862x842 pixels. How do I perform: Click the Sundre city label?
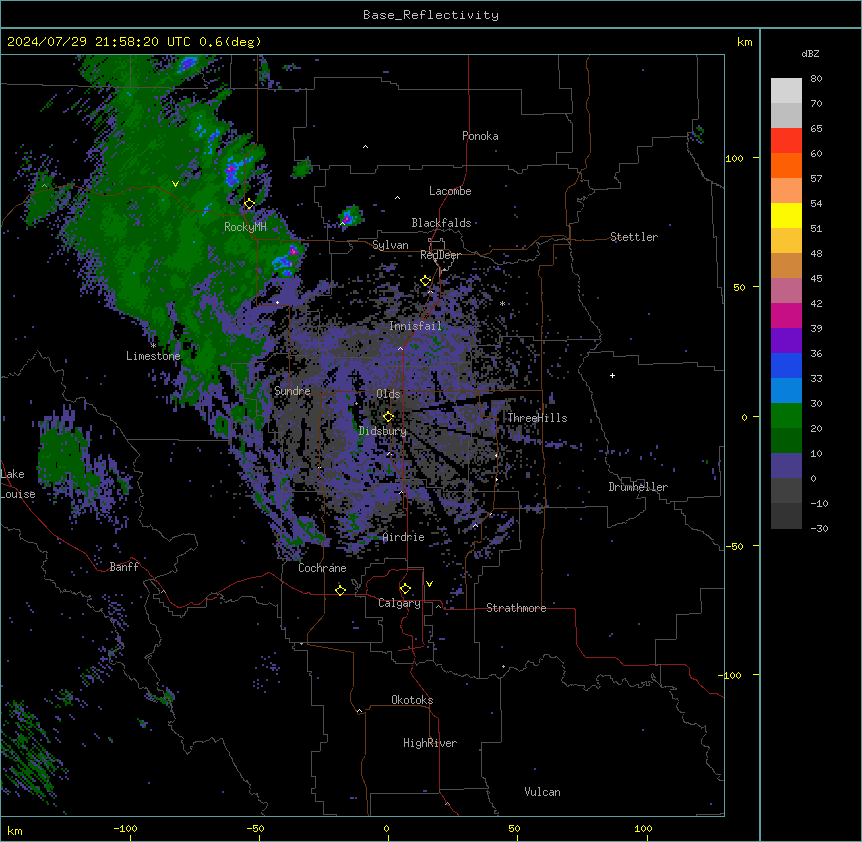(x=292, y=391)
